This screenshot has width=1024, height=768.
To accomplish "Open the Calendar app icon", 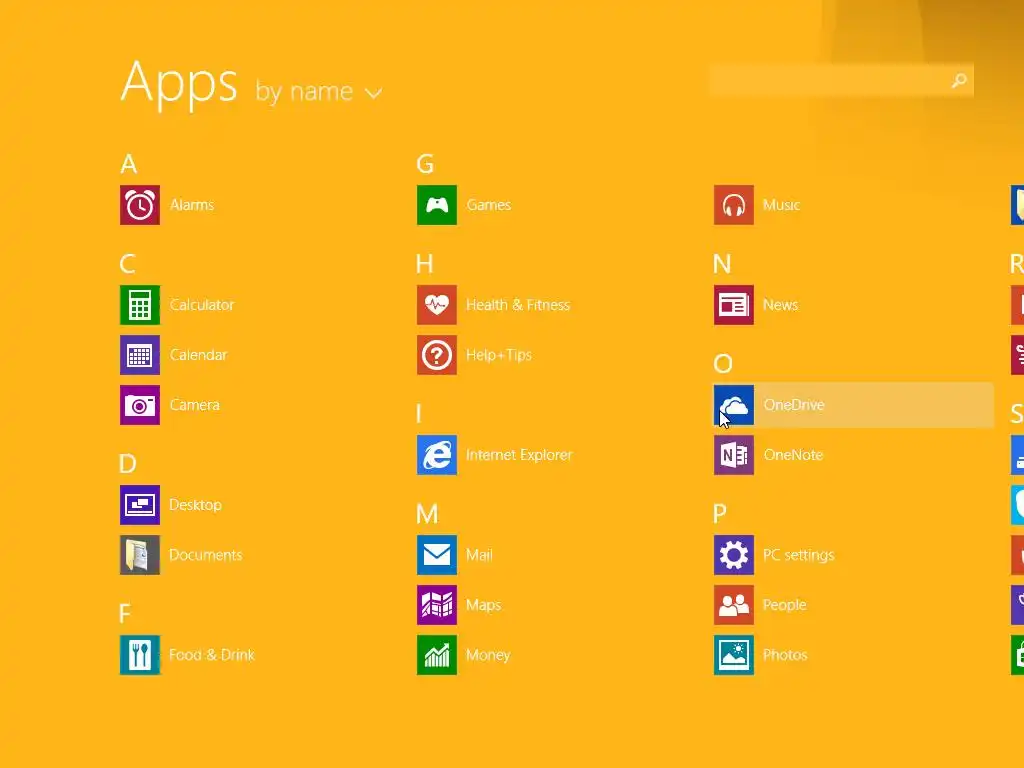I will 140,355.
